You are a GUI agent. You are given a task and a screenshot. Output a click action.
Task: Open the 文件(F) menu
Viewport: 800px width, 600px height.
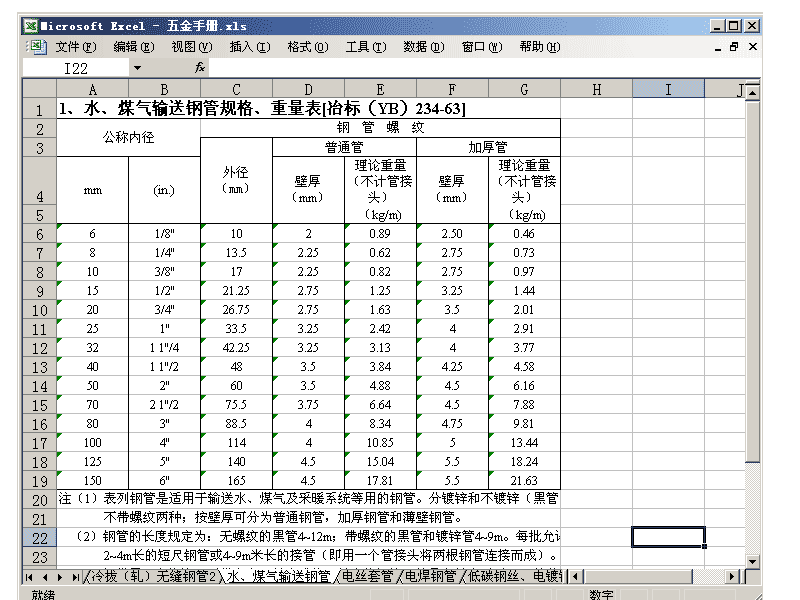point(76,47)
